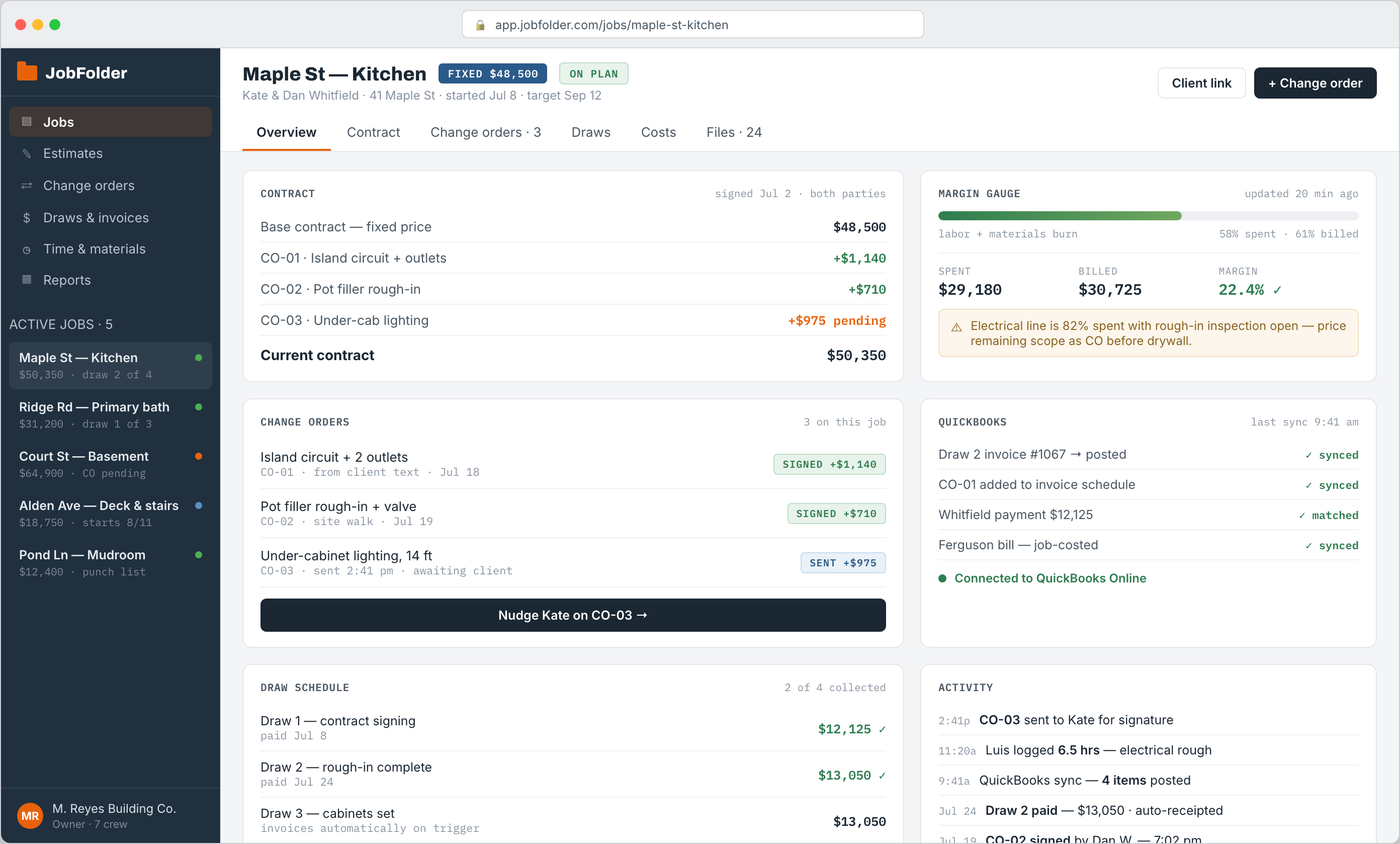Click Nudge Kate on CO-03 button
The image size is (1400, 844).
click(x=573, y=615)
